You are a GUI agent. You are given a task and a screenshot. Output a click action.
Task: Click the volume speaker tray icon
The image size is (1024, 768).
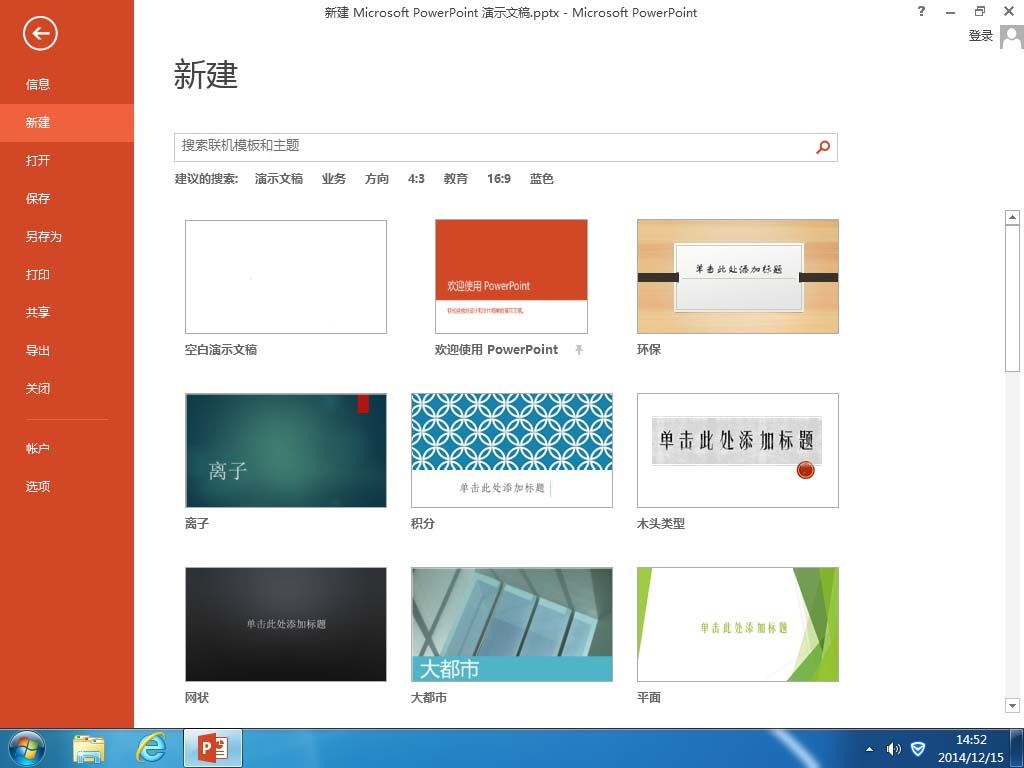click(893, 748)
